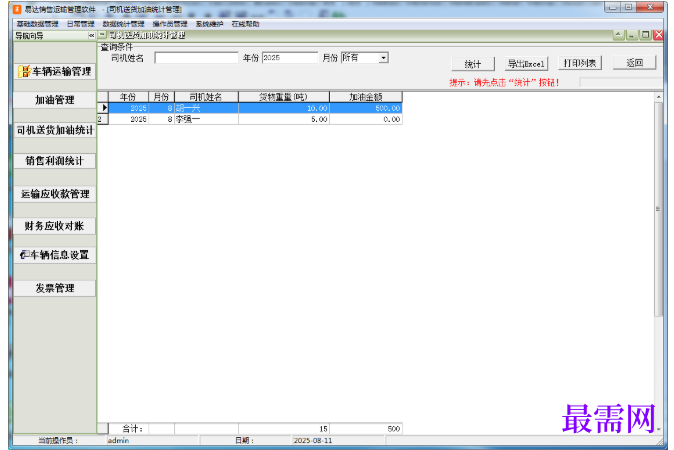Viewport: 674px width, 450px height.
Task: Click the 司机姓名 column header
Action: (x=206, y=97)
